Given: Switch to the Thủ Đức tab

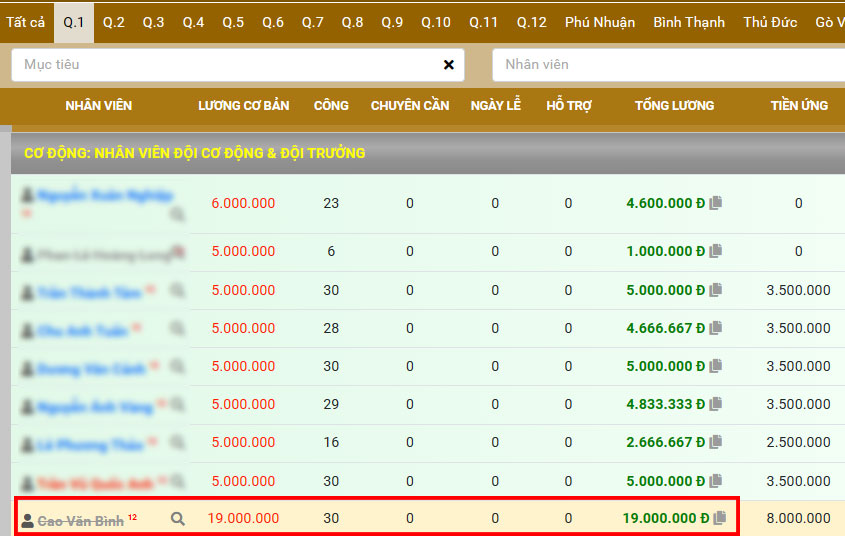Looking at the screenshot, I should coord(770,22).
